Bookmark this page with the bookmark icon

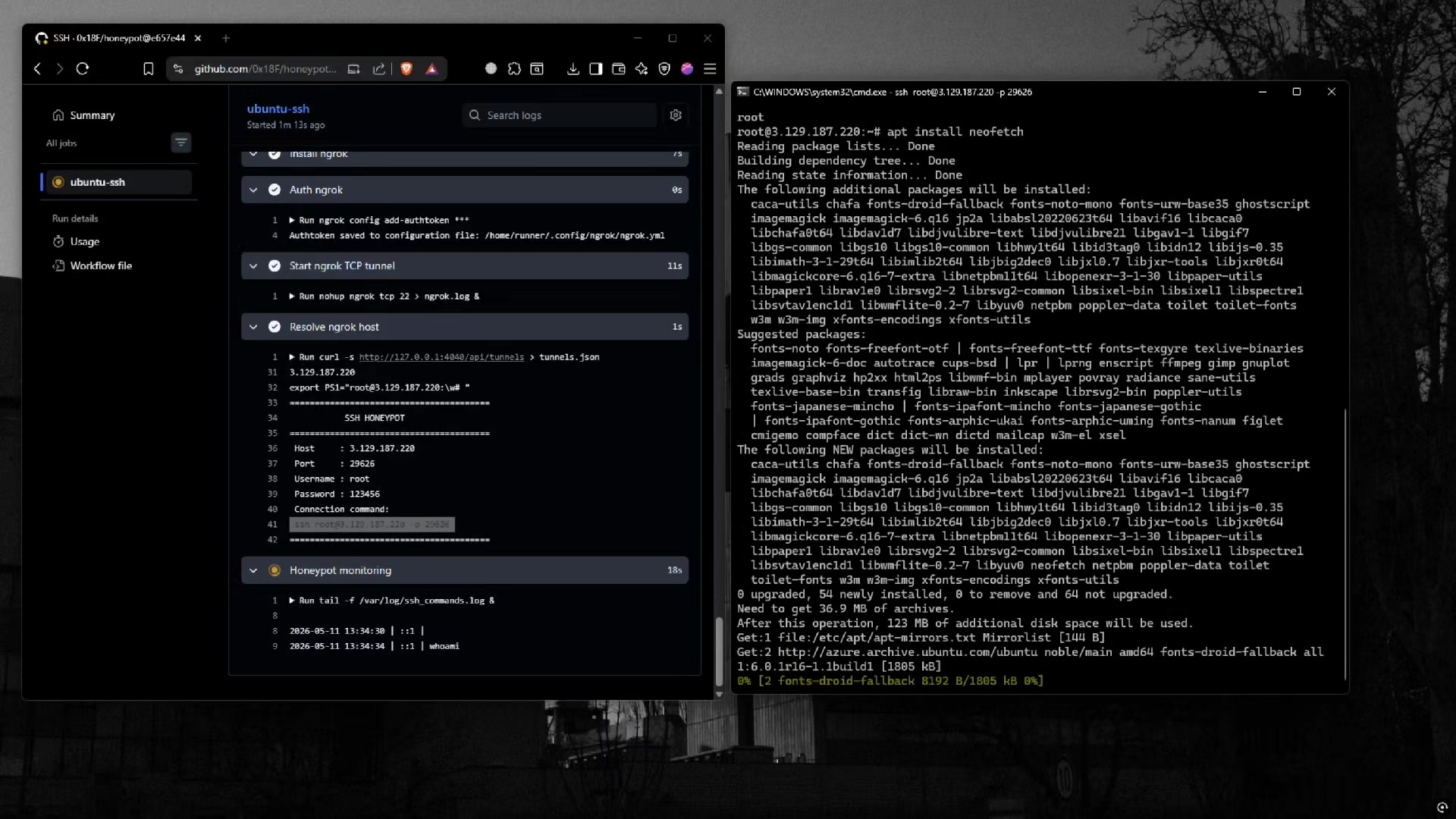(149, 69)
